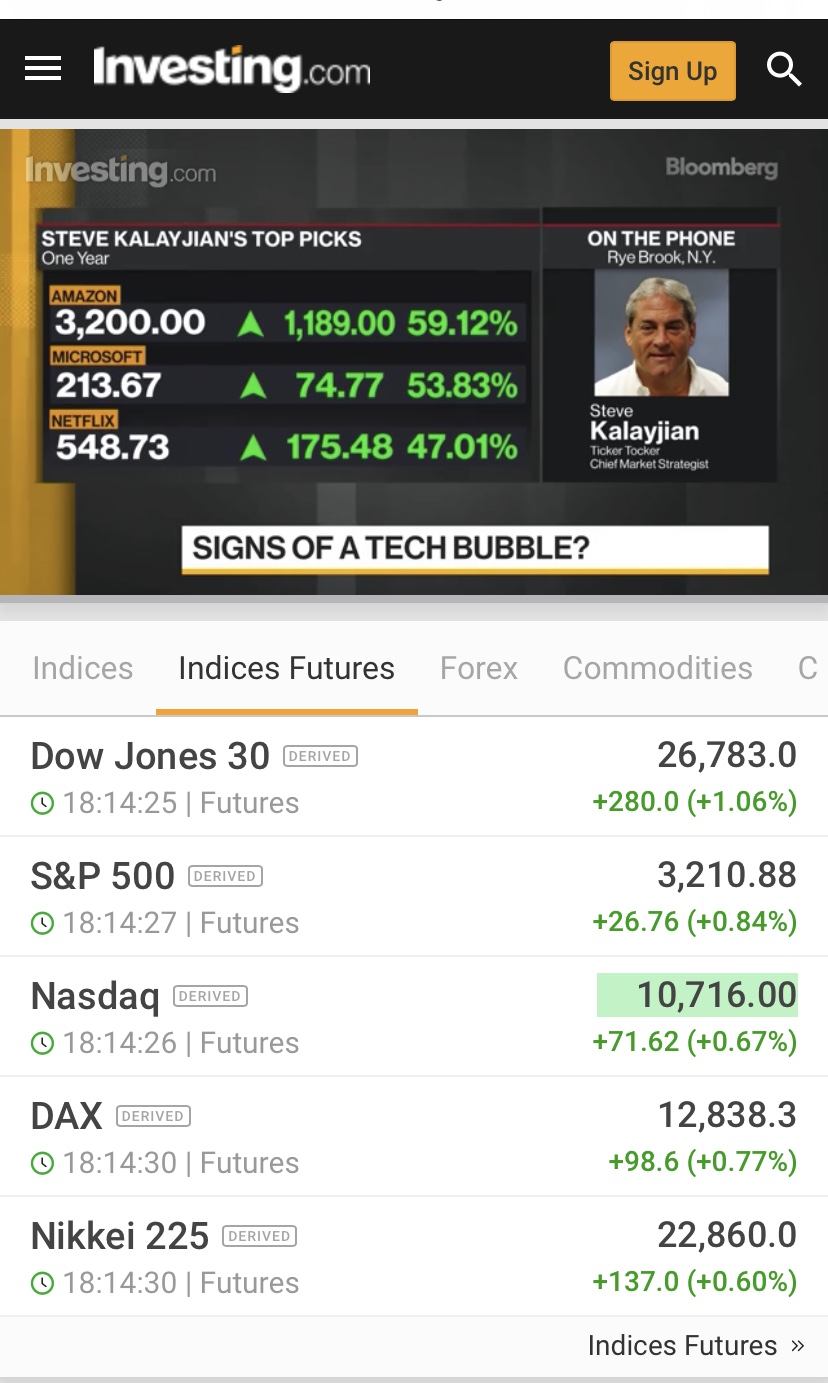The width and height of the screenshot is (828, 1383).
Task: Open the S&P 500 futures quote
Action: click(103, 876)
